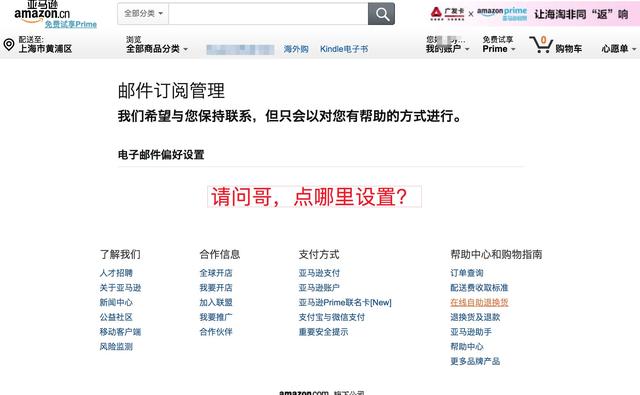Open 帮助中心 help link

[467, 346]
